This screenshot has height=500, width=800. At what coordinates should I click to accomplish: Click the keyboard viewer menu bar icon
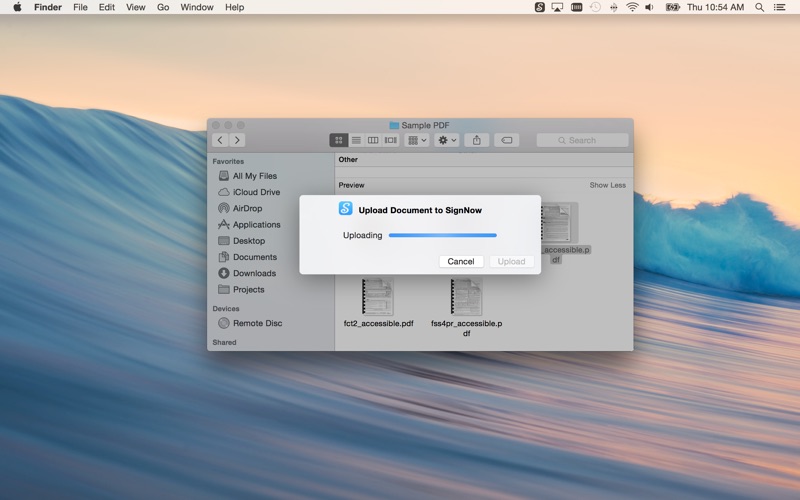(x=577, y=7)
